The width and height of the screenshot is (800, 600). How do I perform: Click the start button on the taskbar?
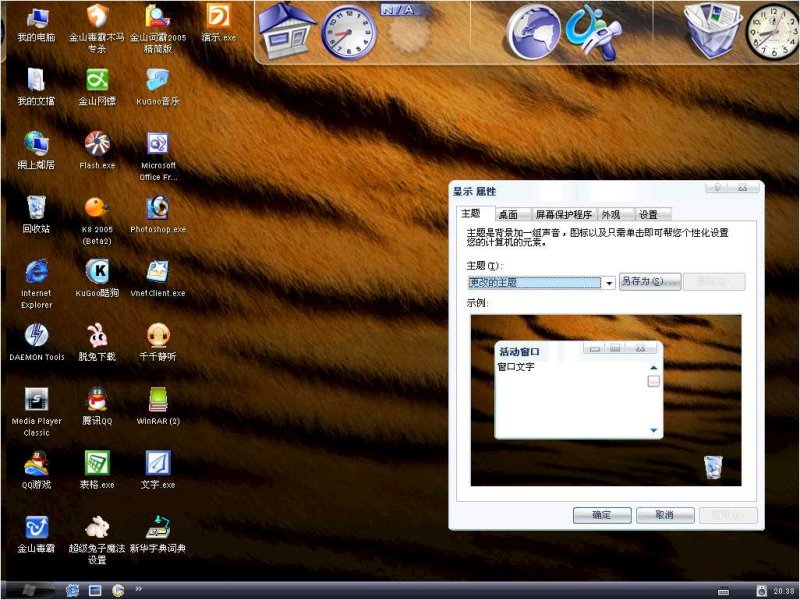click(x=28, y=590)
